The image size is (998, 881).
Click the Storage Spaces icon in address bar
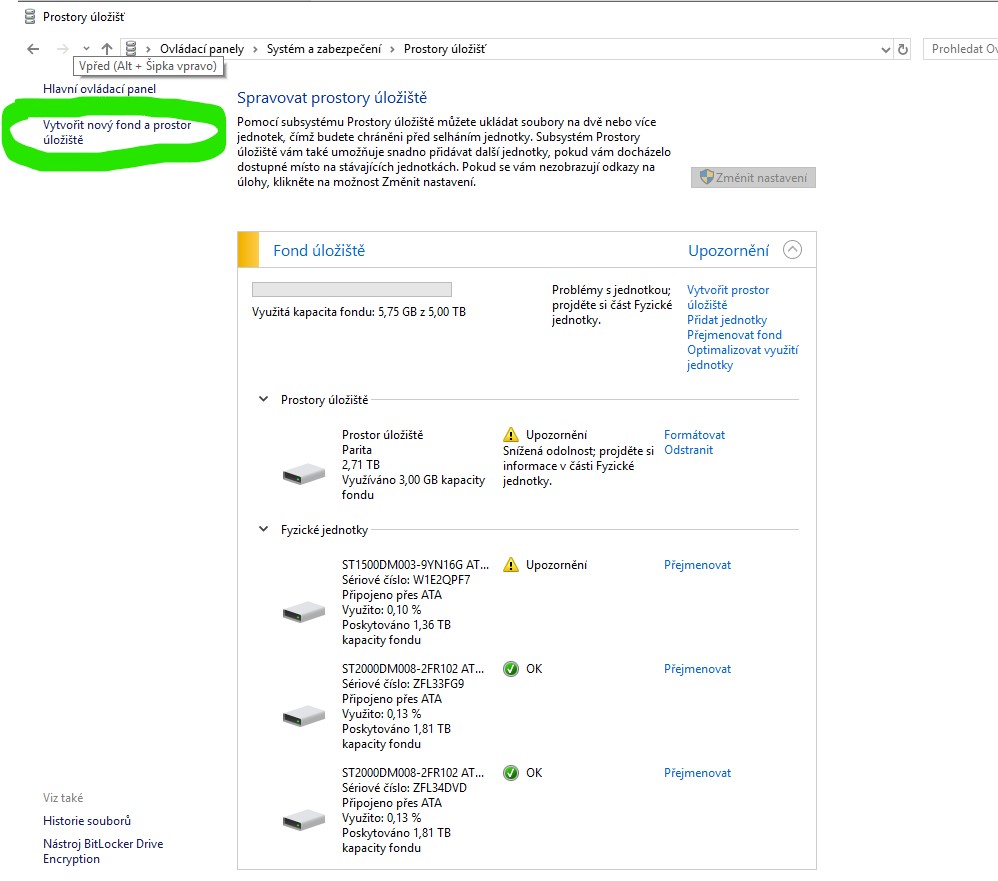tap(131, 49)
